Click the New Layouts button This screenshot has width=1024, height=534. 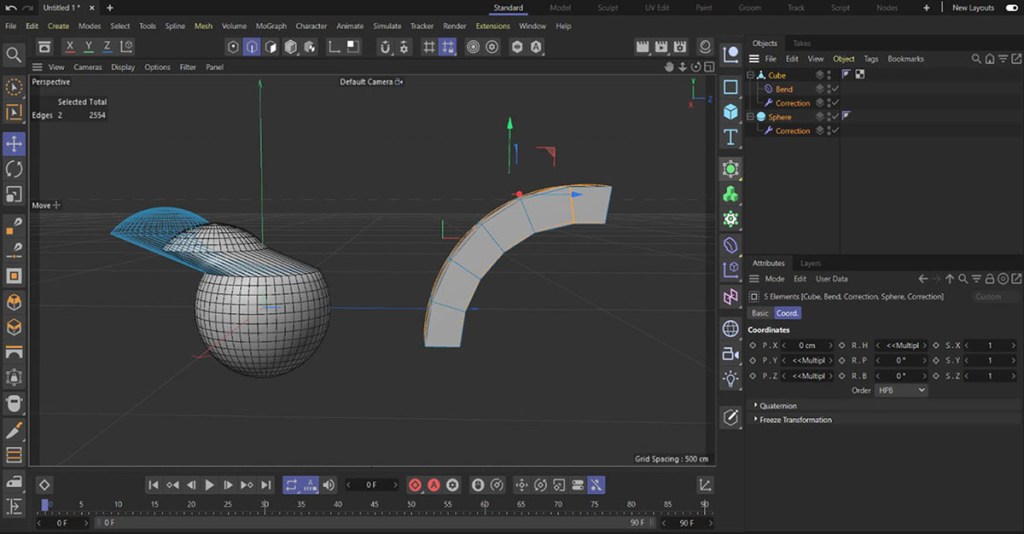click(972, 8)
